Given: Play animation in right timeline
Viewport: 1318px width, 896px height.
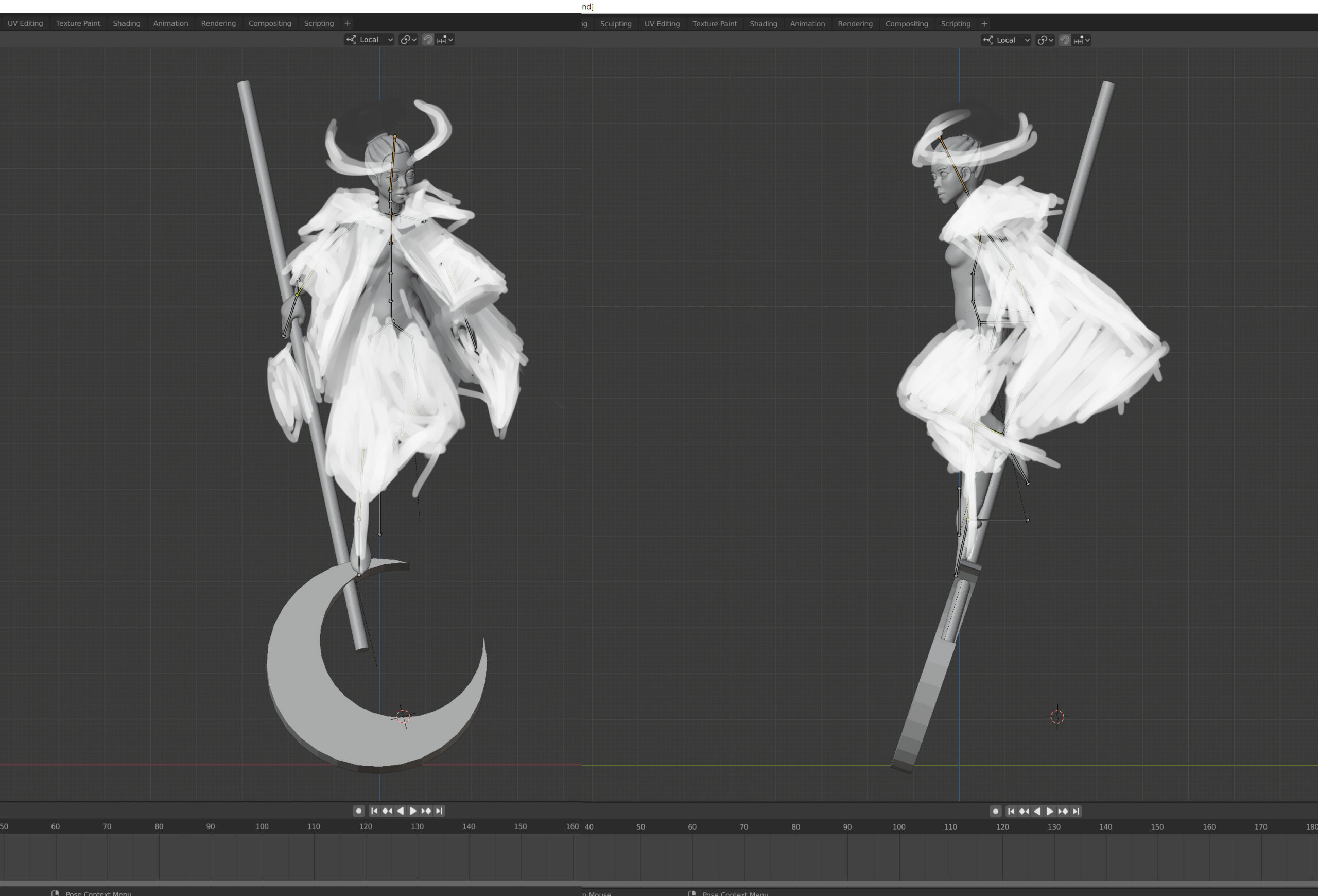Looking at the screenshot, I should point(1050,812).
